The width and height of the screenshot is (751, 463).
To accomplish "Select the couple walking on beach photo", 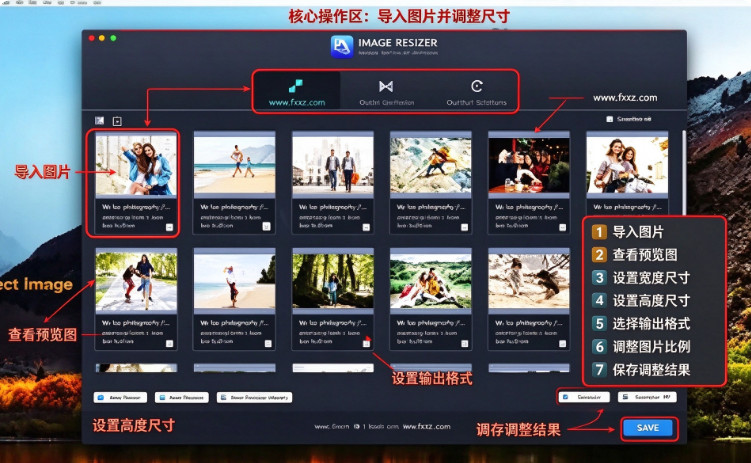I will 234,165.
